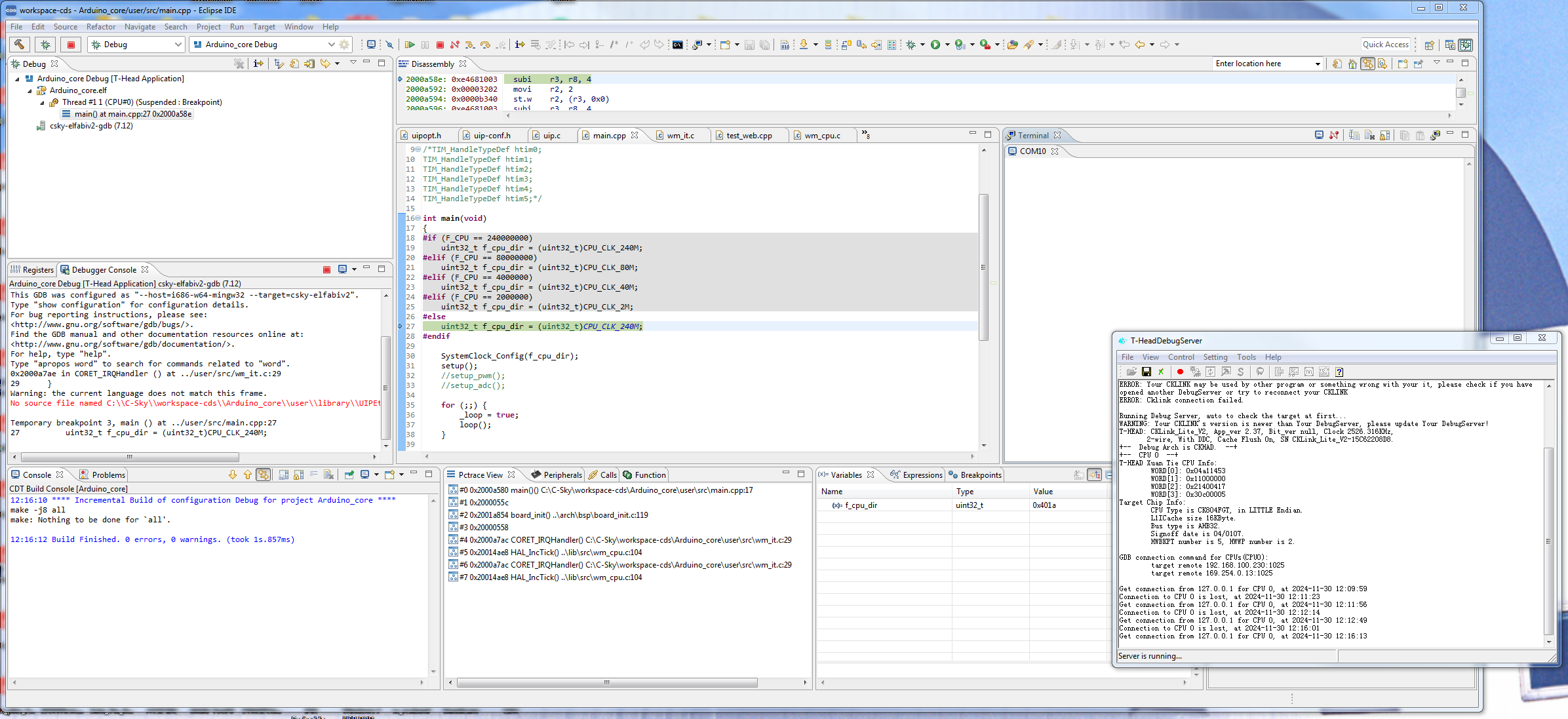Switch to the Peripherals tab
1568x719 pixels.
pos(557,475)
